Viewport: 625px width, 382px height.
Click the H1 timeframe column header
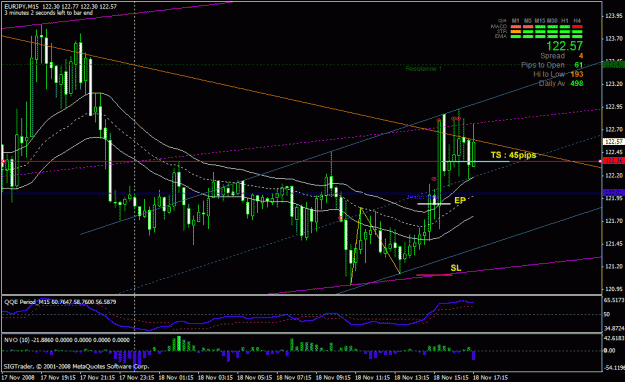click(x=565, y=20)
